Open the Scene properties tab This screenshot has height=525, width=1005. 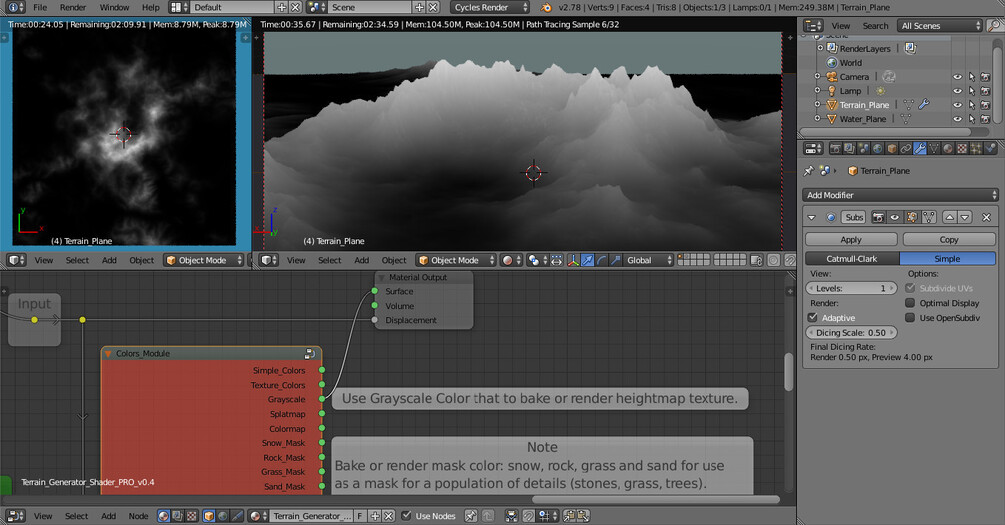pos(863,149)
